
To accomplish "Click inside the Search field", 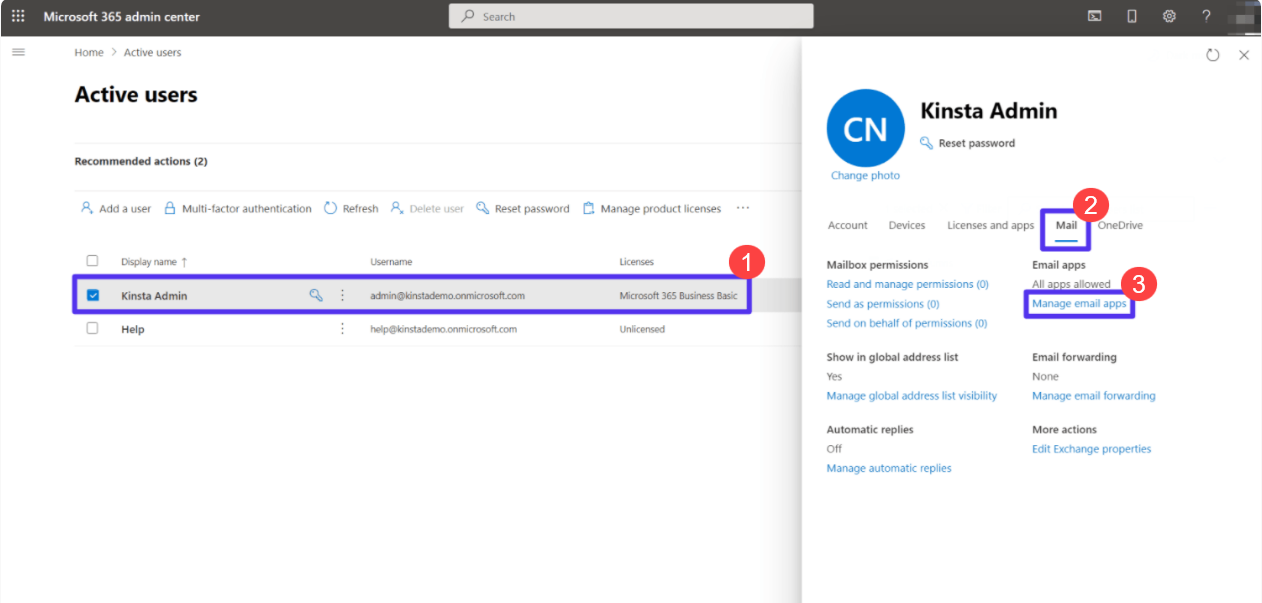I will [x=630, y=16].
